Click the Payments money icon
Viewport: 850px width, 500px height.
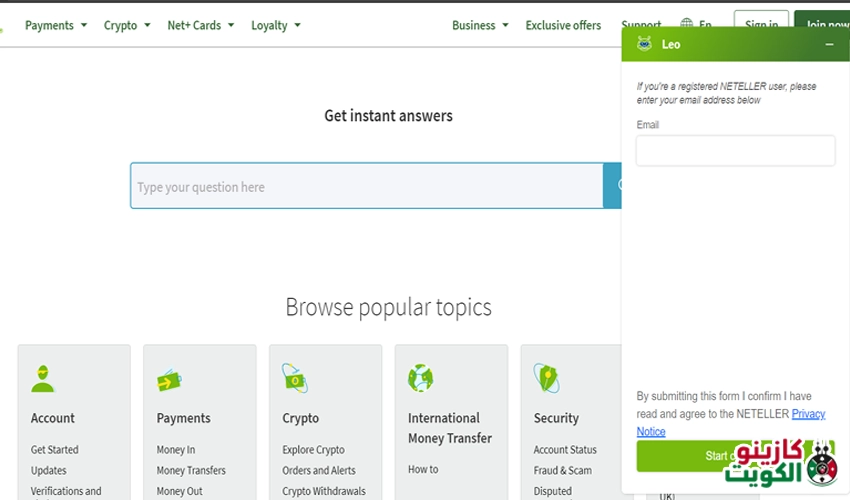pyautogui.click(x=169, y=380)
